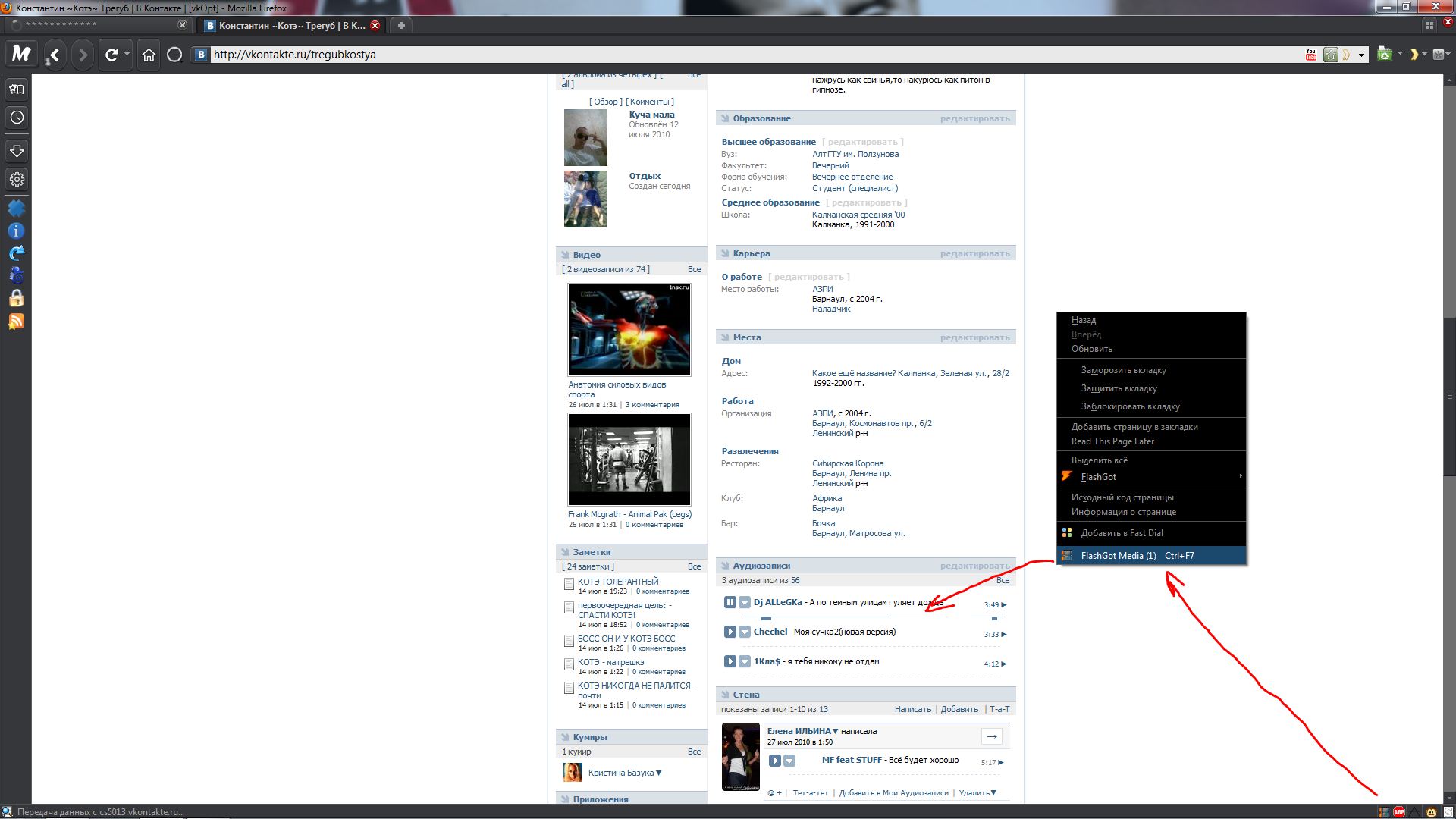Play the Chechel audio track
This screenshot has width=1456, height=819.
(730, 632)
